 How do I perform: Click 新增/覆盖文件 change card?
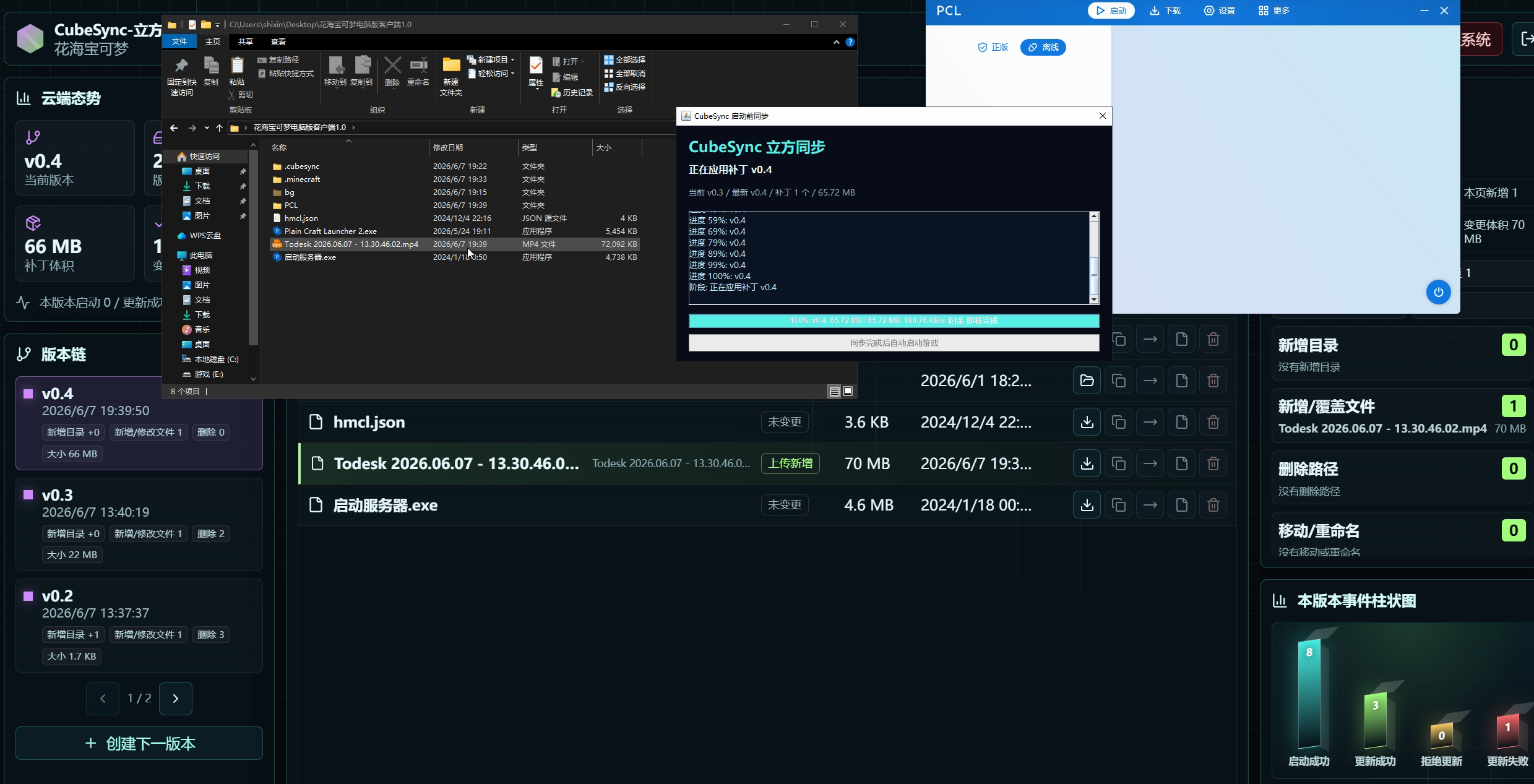1402,416
